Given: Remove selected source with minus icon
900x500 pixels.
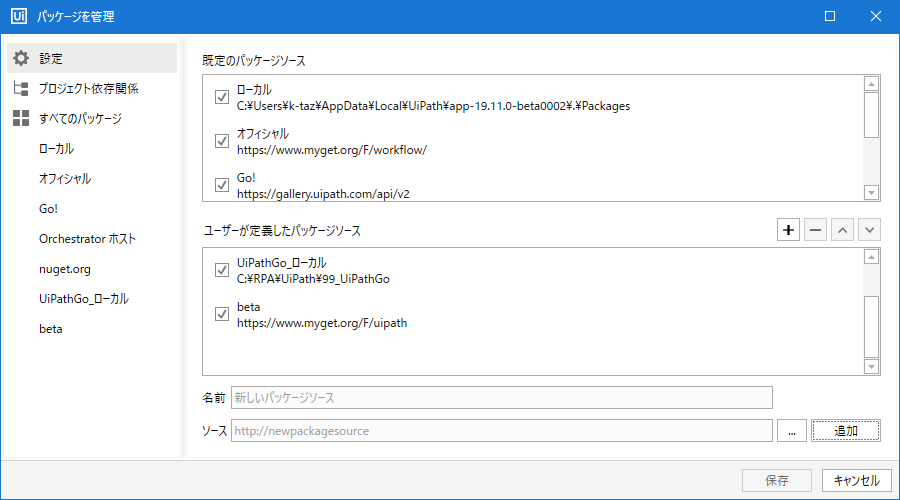Looking at the screenshot, I should [815, 230].
